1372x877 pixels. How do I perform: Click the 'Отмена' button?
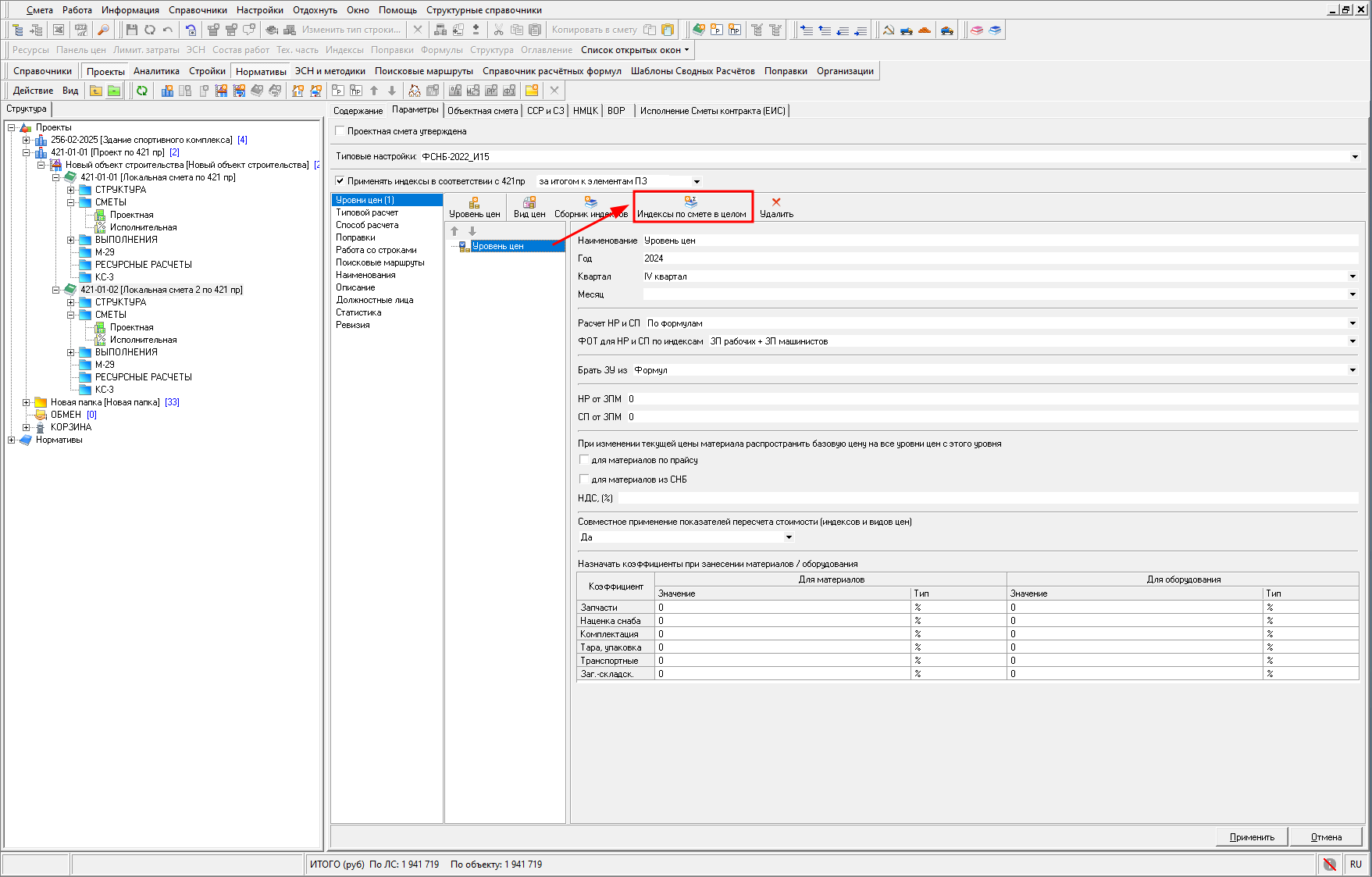tap(1326, 837)
